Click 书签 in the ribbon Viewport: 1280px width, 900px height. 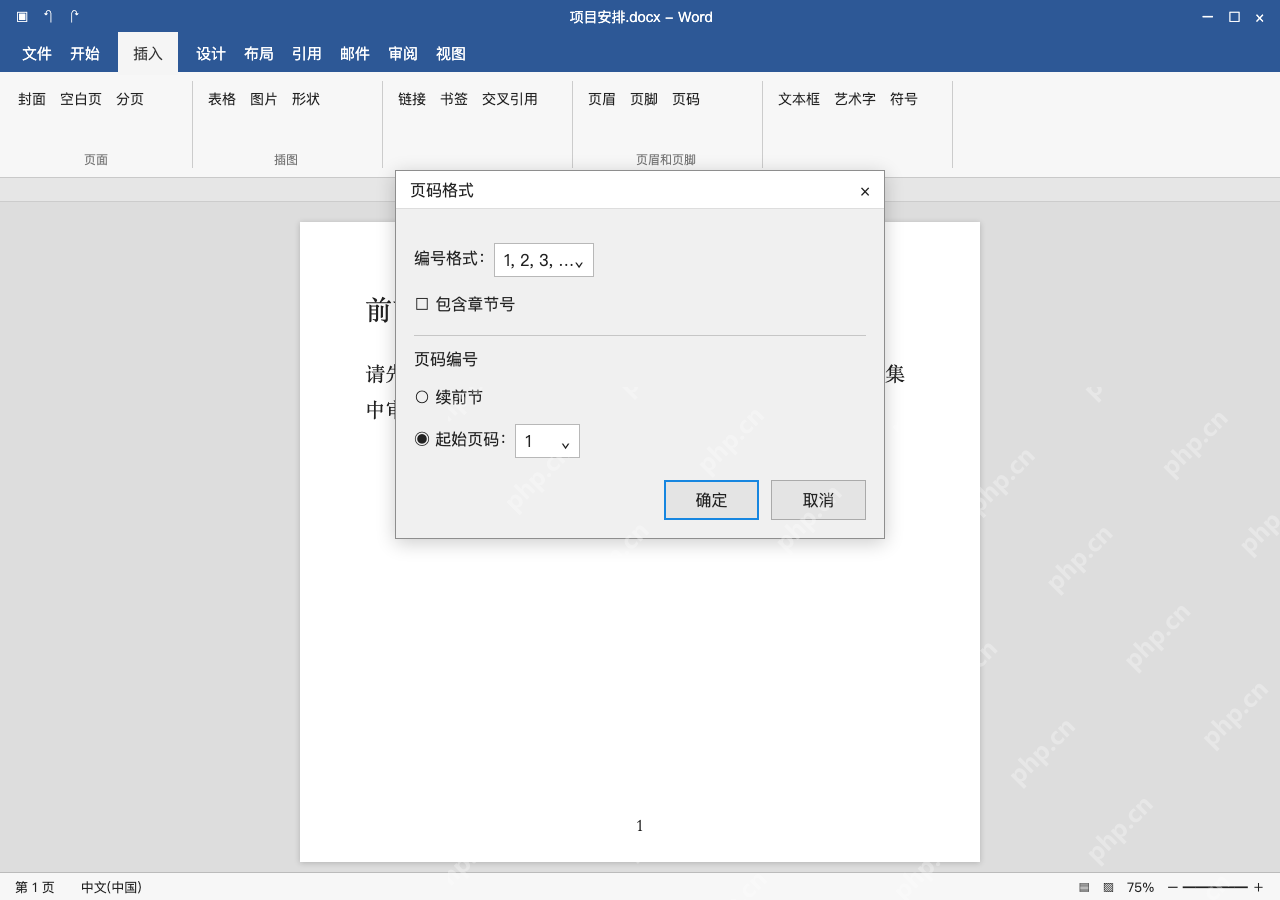454,99
